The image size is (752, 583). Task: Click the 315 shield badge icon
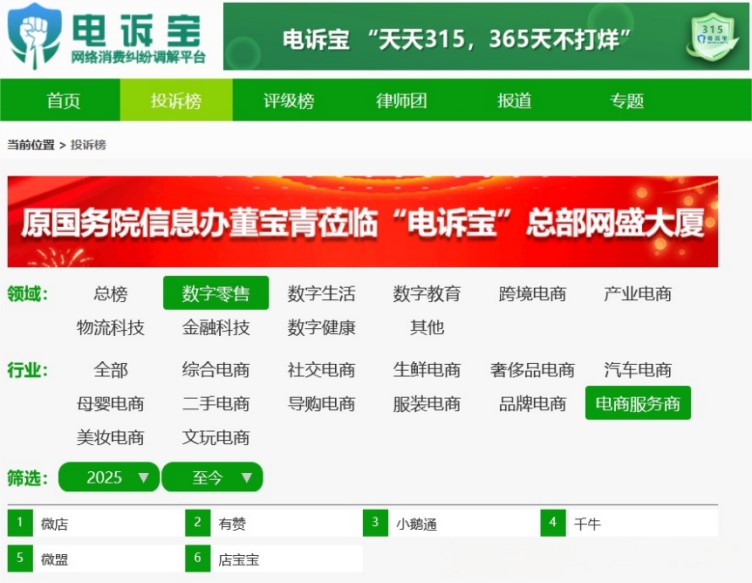712,37
